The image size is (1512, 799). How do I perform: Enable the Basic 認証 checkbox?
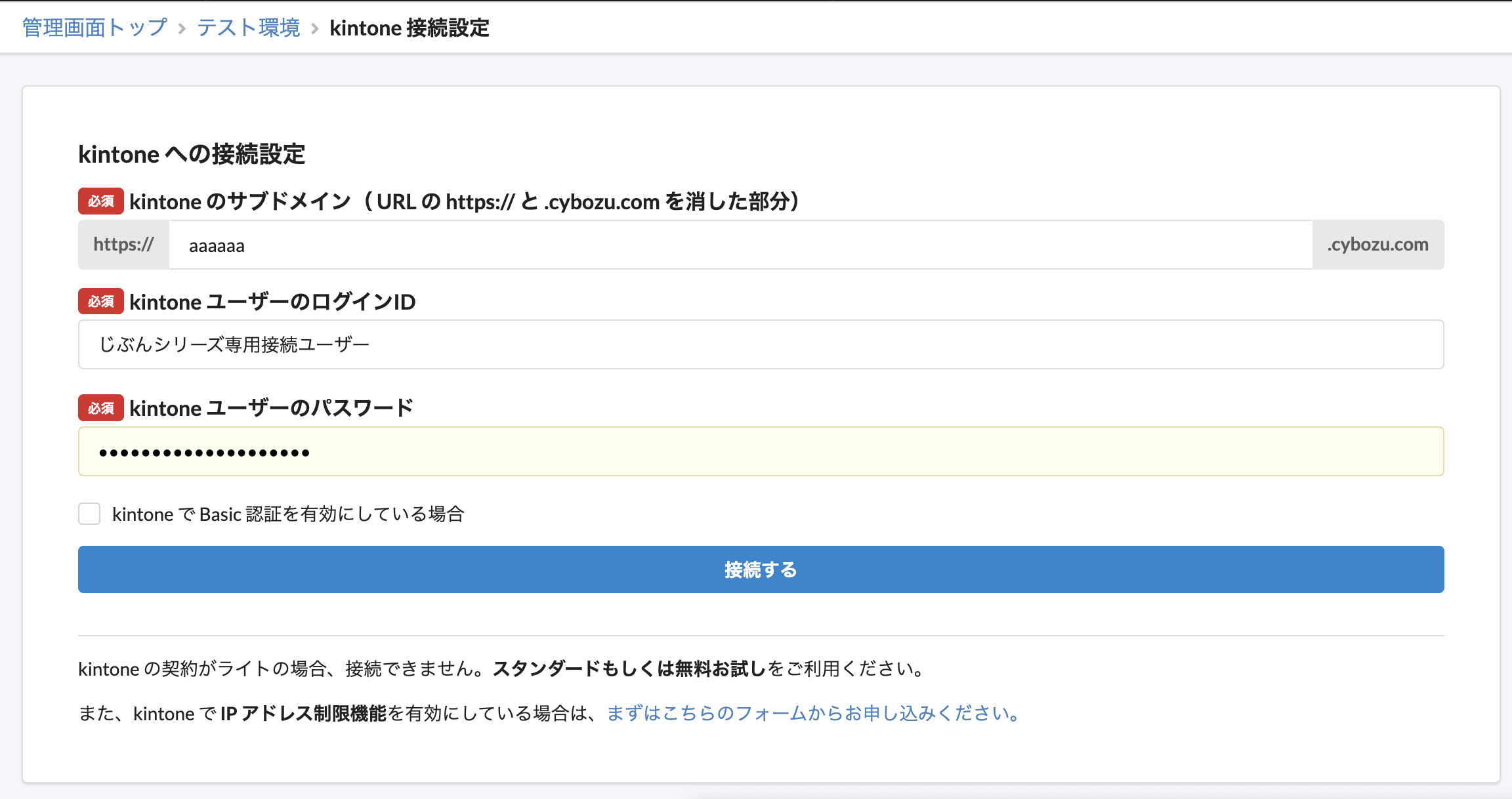(x=89, y=514)
